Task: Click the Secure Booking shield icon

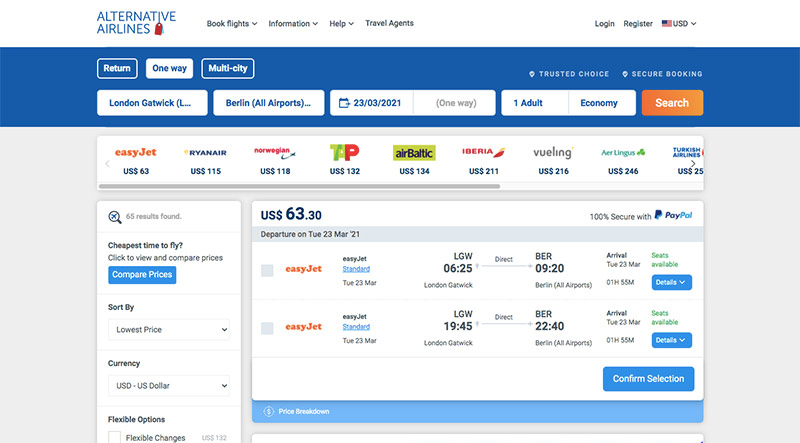Action: 624,74
